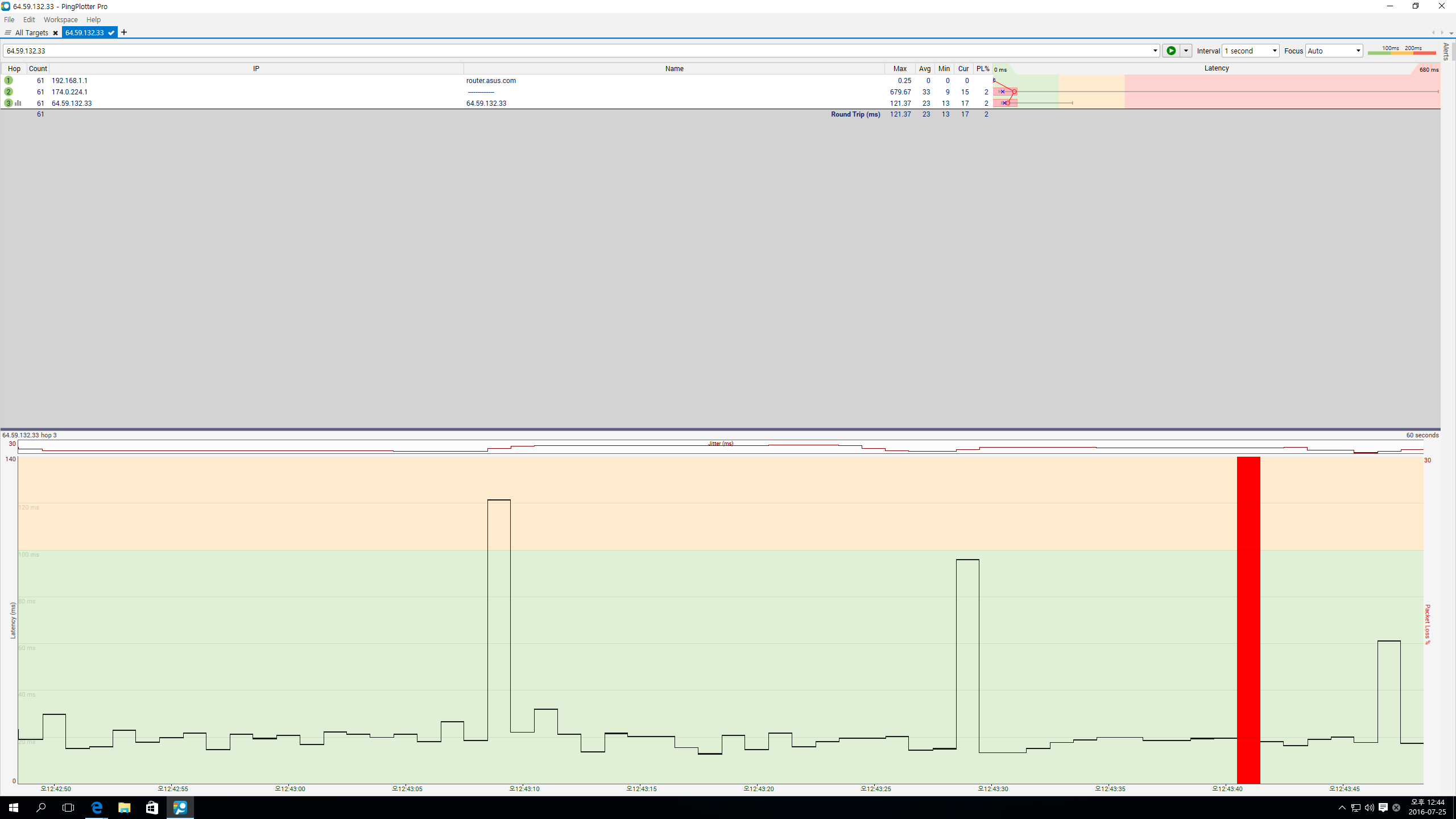Click the PingPlotter taskbar icon
The height and width of the screenshot is (819, 1456).
[180, 808]
